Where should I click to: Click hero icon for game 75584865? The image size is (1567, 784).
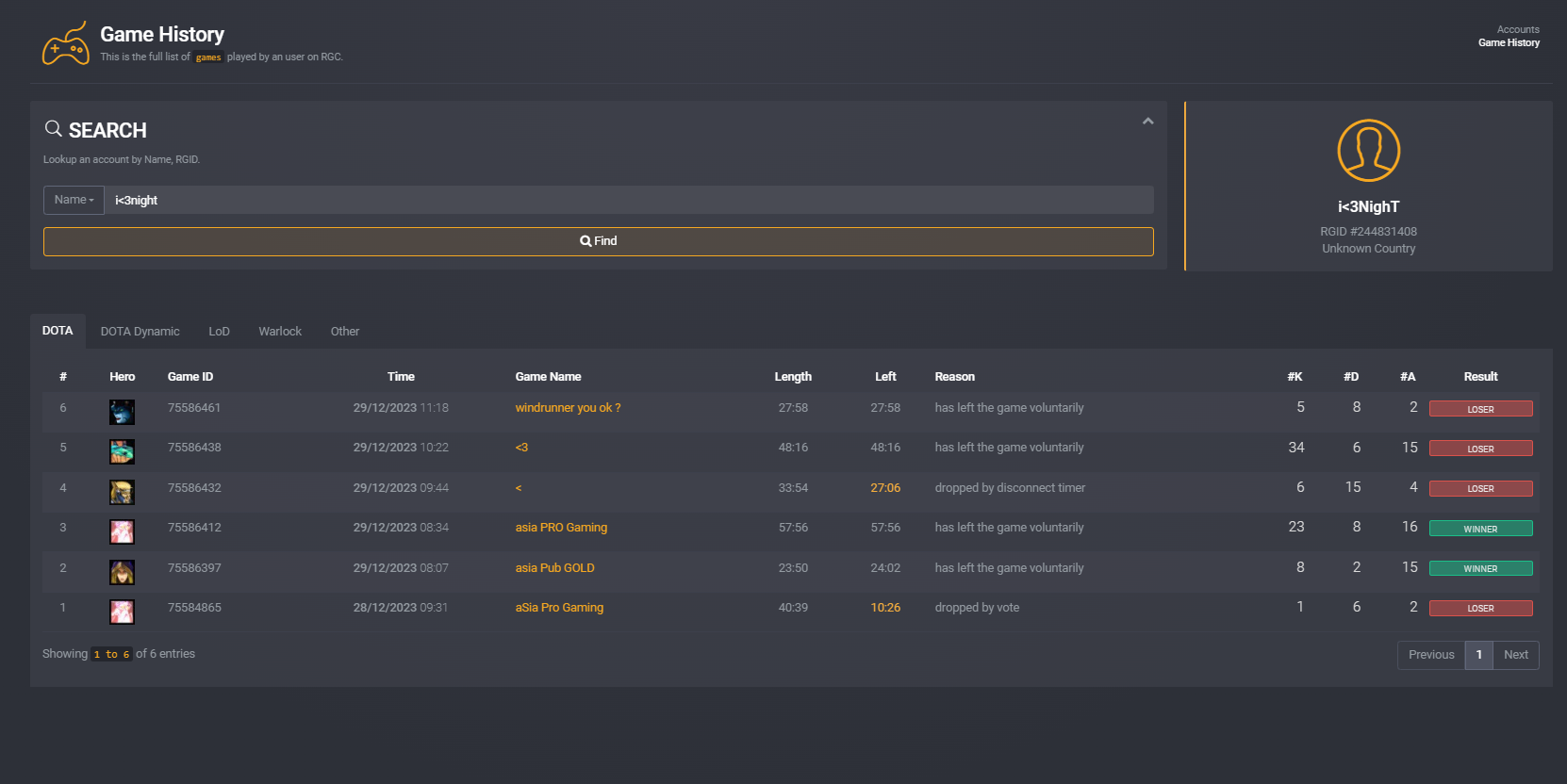[x=122, y=612]
